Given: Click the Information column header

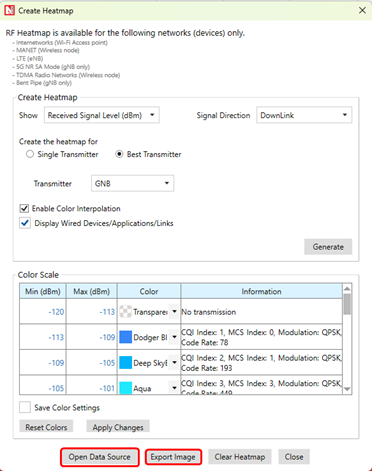Looking at the screenshot, I should 262,291.
